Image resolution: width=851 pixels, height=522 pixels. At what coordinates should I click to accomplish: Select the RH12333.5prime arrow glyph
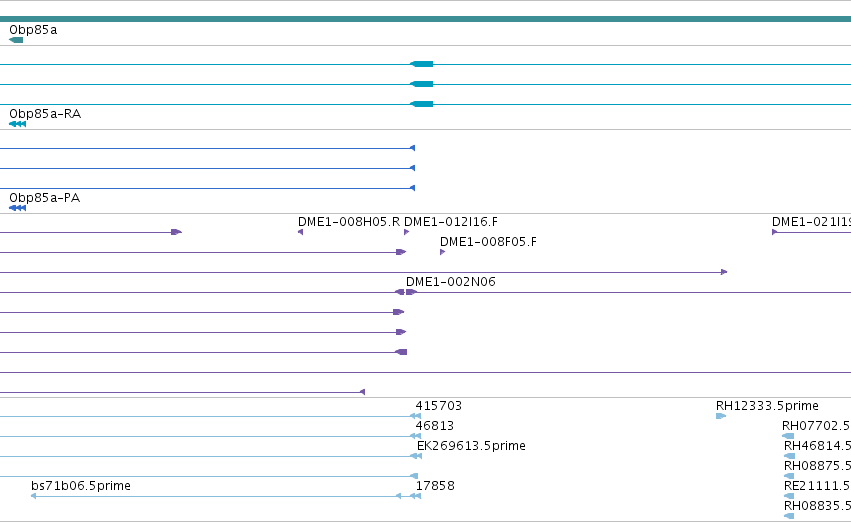coord(721,416)
